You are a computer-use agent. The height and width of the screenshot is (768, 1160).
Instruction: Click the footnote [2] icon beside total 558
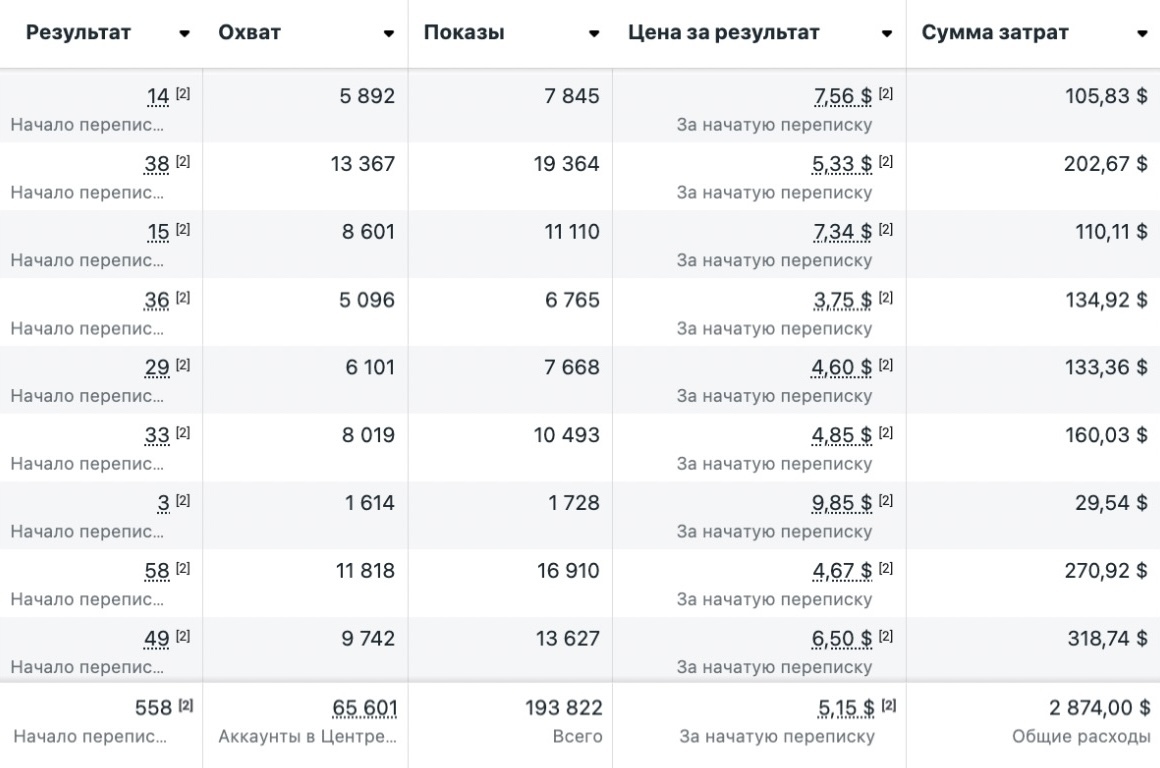point(186,706)
